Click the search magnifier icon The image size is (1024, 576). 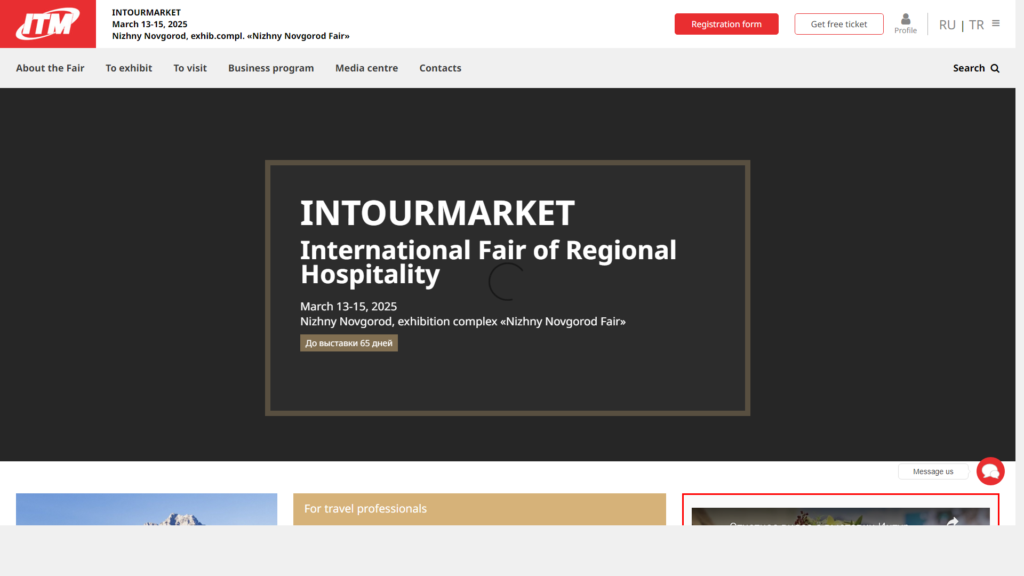tap(995, 68)
